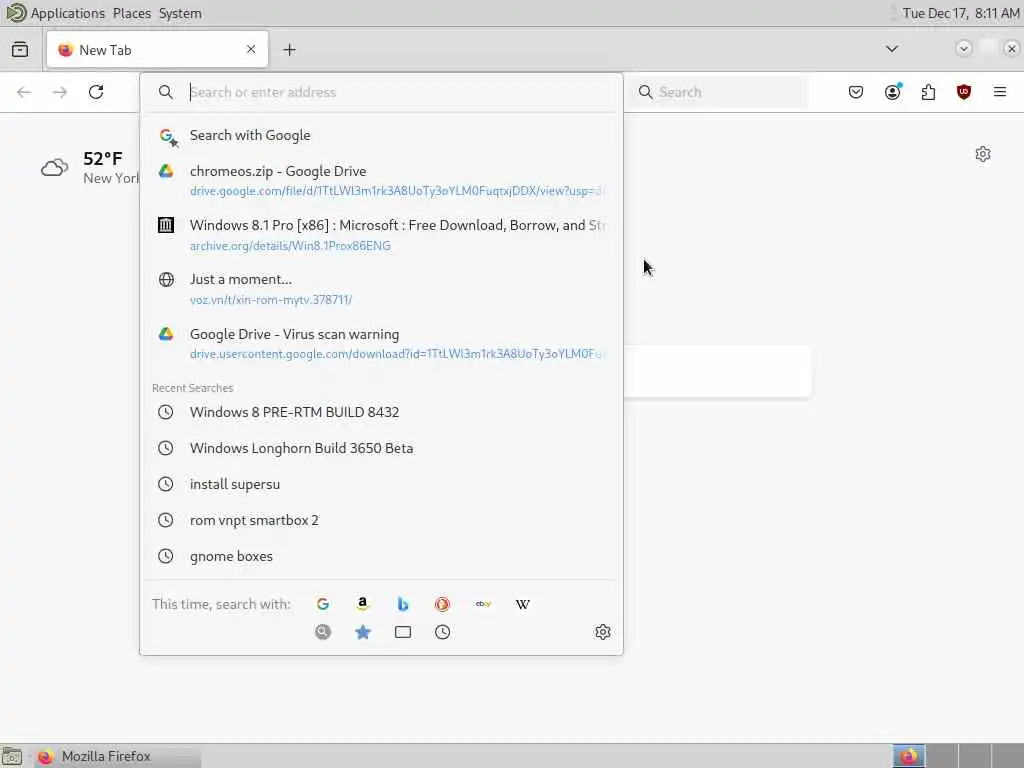Image resolution: width=1024 pixels, height=768 pixels.
Task: Open the Firefox hamburger menu
Action: (999, 92)
